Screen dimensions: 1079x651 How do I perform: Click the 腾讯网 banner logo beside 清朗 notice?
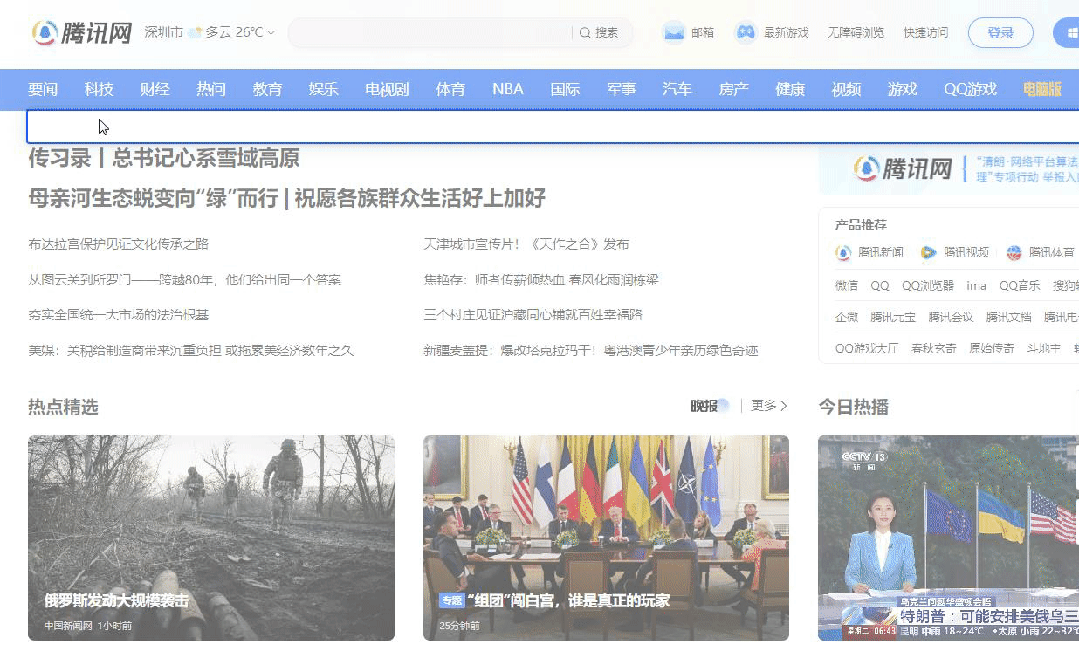point(903,169)
